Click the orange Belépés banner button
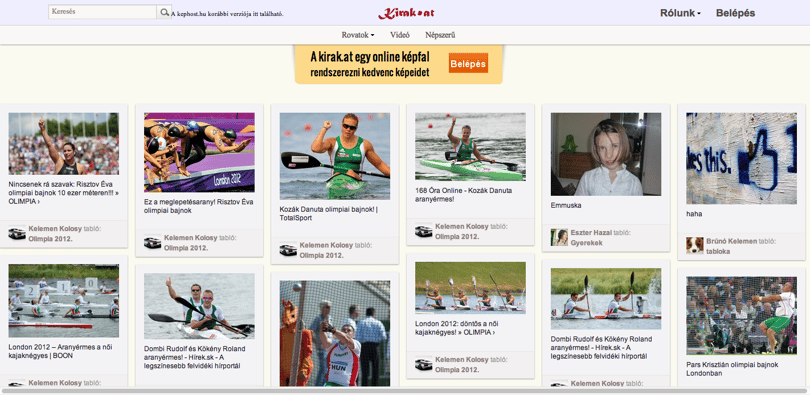 tap(468, 64)
